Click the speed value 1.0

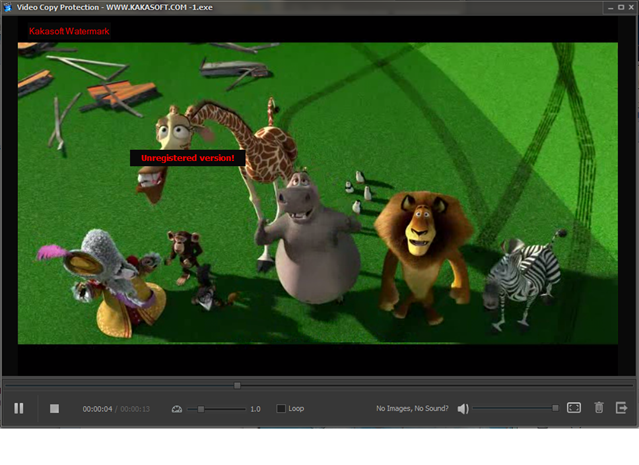point(255,409)
